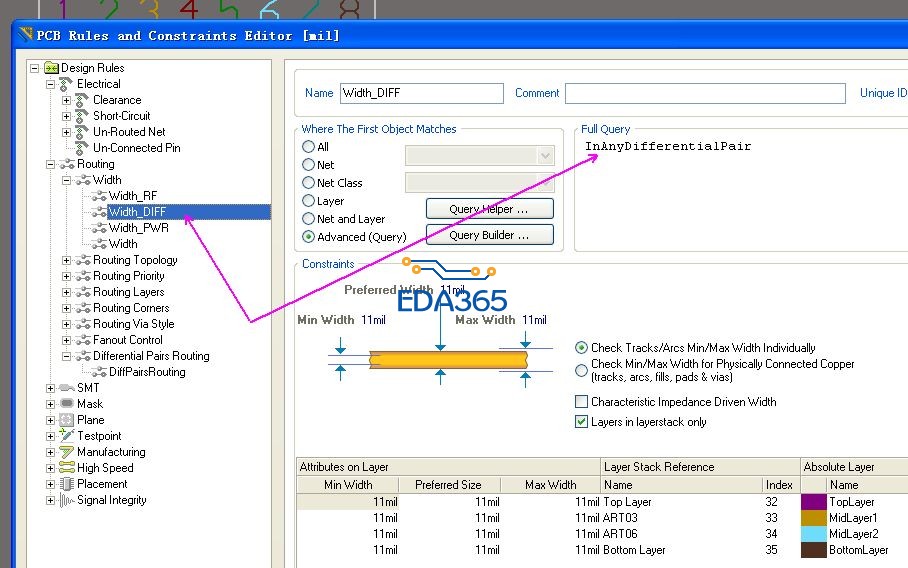
Task: Click the DiffPairsRouting rule icon
Action: [x=99, y=372]
